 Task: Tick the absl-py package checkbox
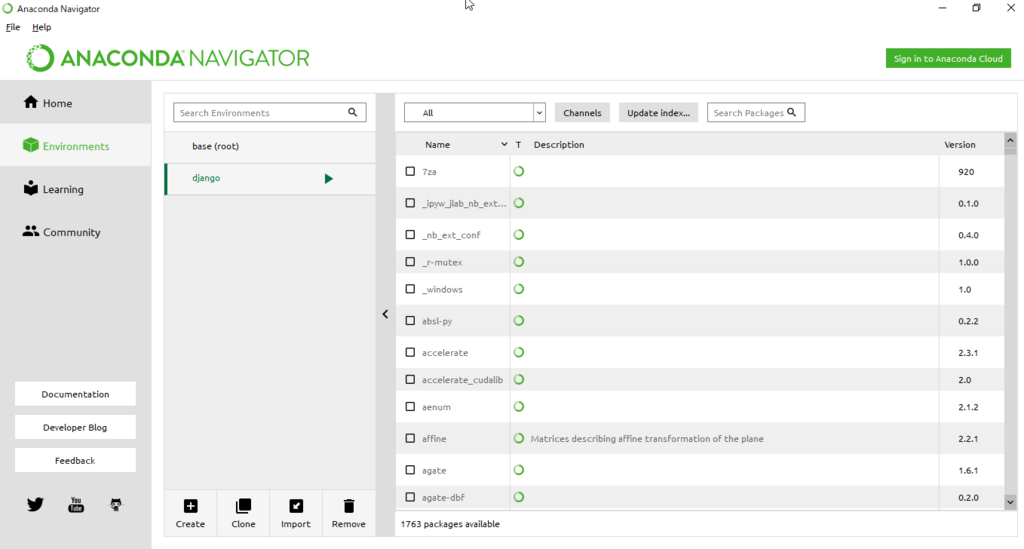point(410,321)
